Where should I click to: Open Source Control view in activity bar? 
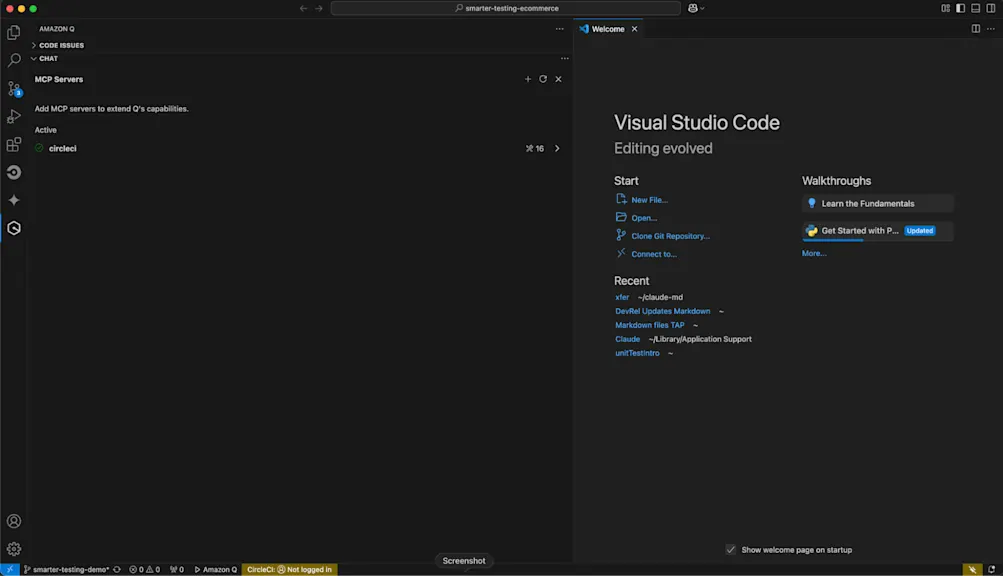[14, 89]
